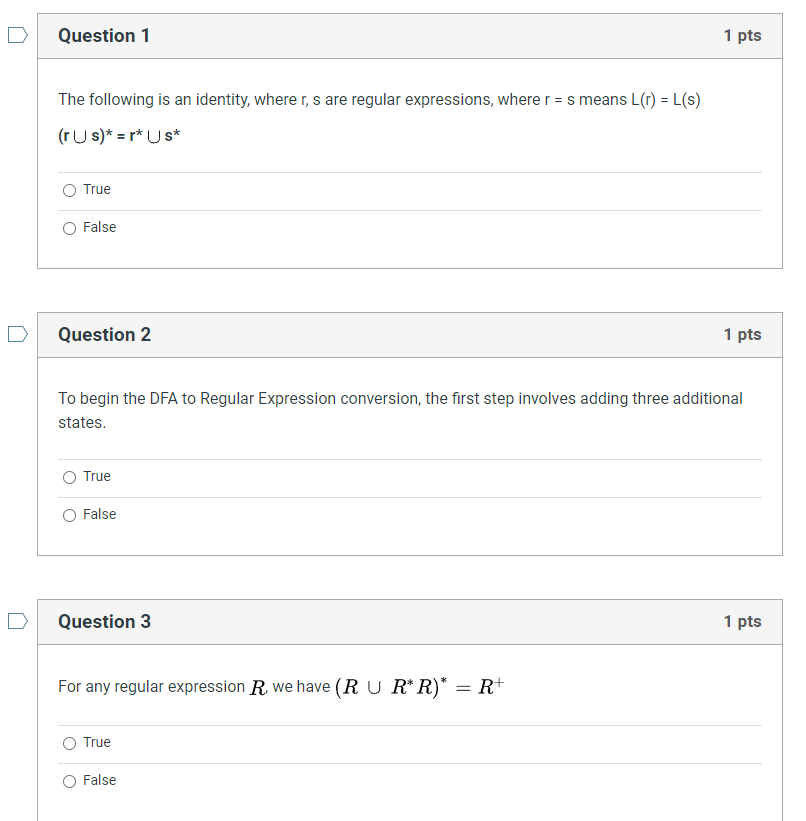This screenshot has width=806, height=821.
Task: Click the Question 3 header
Action: 104,621
